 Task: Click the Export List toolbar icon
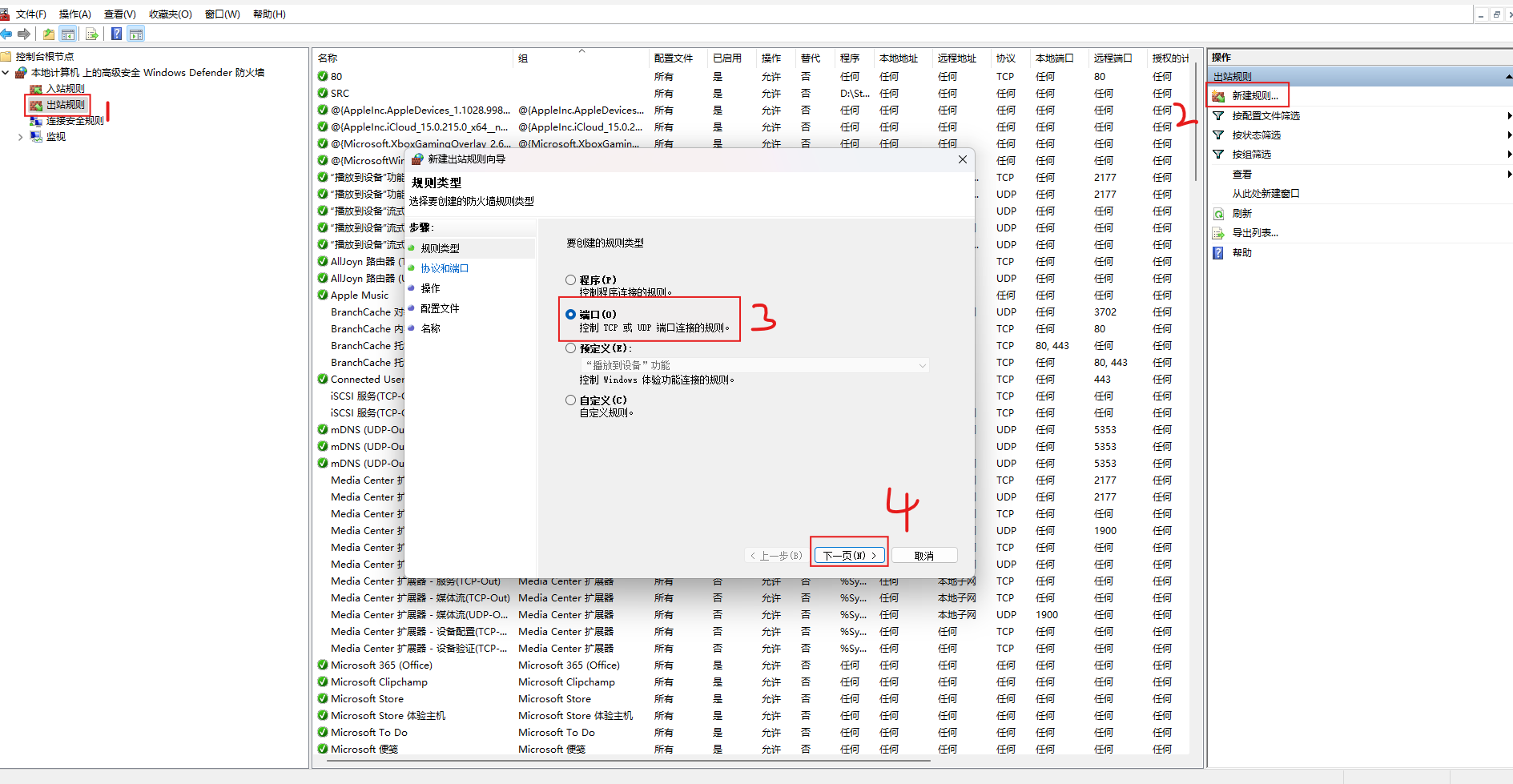[92, 34]
